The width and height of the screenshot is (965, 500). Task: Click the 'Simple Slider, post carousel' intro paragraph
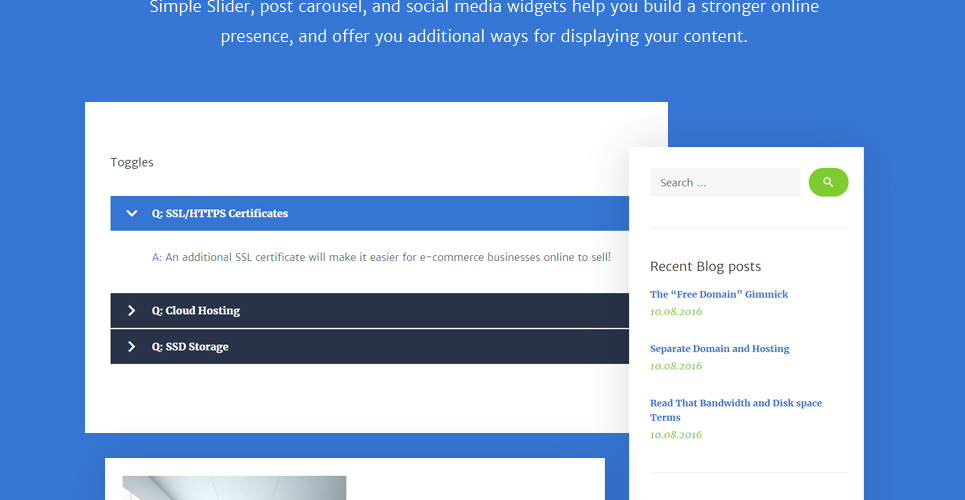484,22
